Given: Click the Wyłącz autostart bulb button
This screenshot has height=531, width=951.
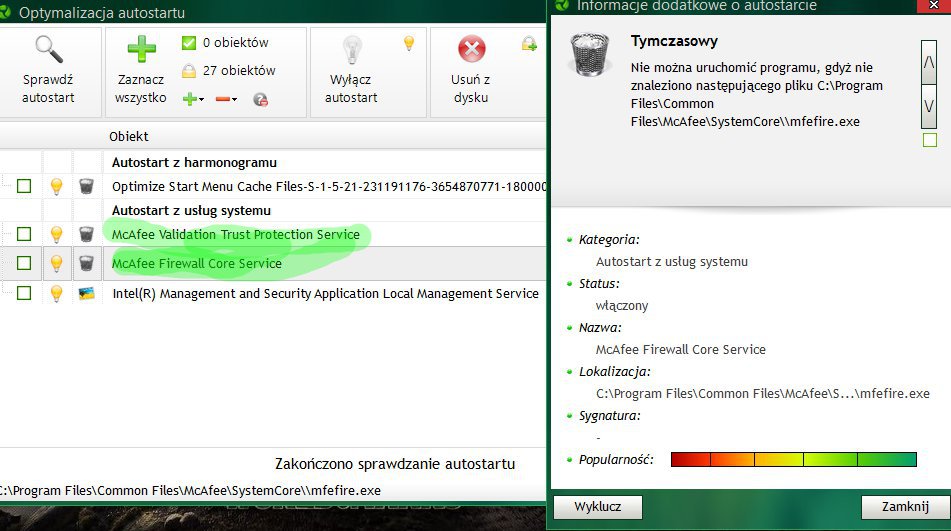Looking at the screenshot, I should (x=351, y=72).
